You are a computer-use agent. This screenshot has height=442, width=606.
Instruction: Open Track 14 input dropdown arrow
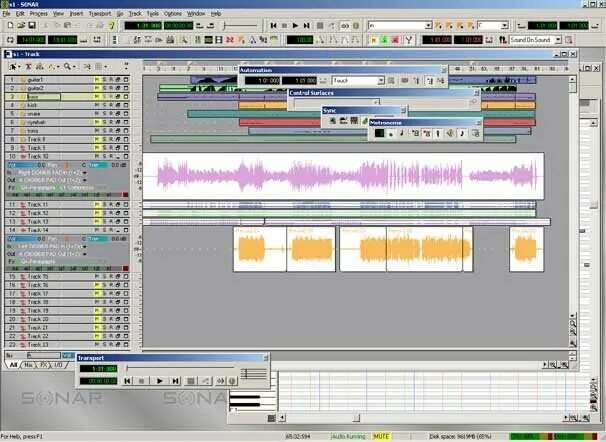(84, 246)
